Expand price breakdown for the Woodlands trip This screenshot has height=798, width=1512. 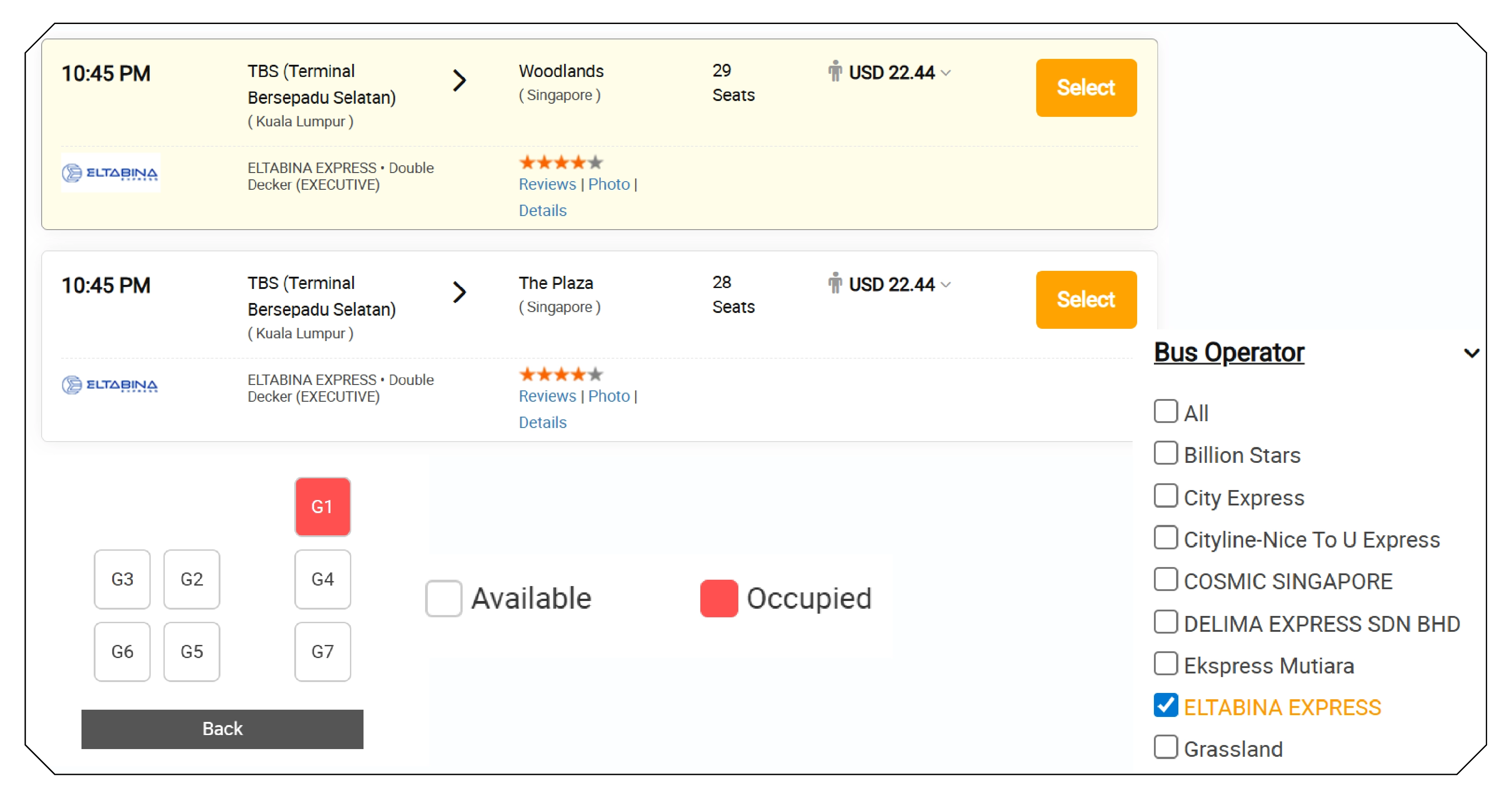[946, 73]
